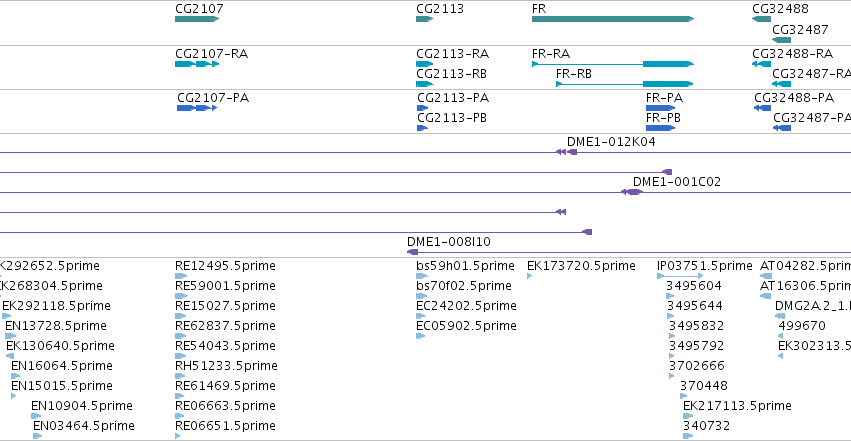Open the DME1-001C02 label
Image resolution: width=851 pixels, height=441 pixels.
point(677,182)
